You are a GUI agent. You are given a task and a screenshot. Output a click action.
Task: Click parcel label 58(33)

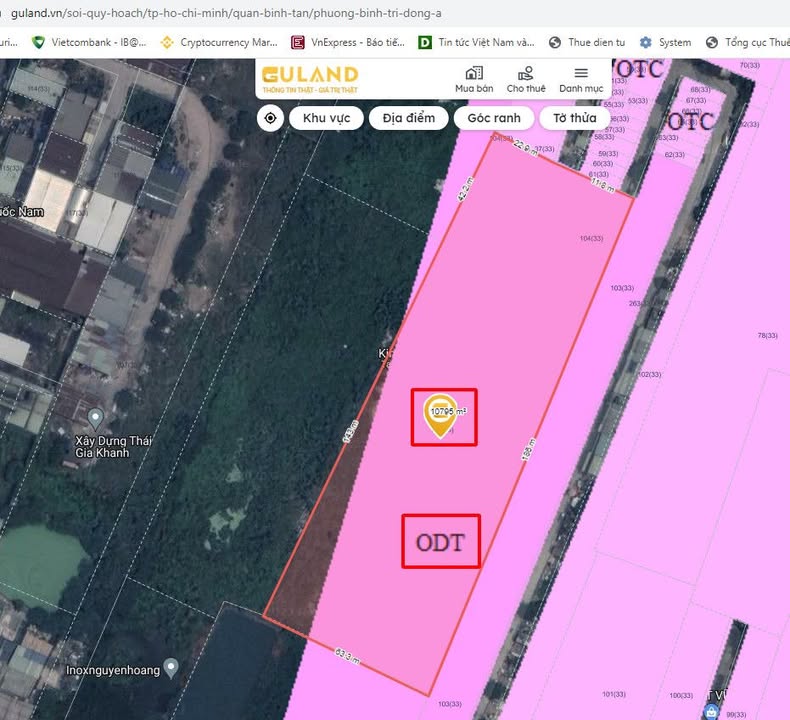point(604,137)
